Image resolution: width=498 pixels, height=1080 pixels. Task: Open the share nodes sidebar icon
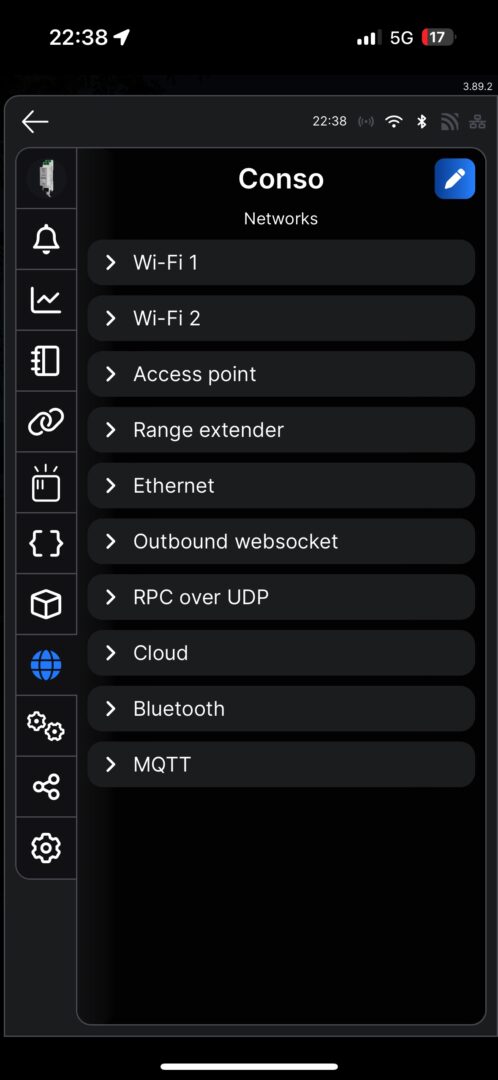pos(46,787)
